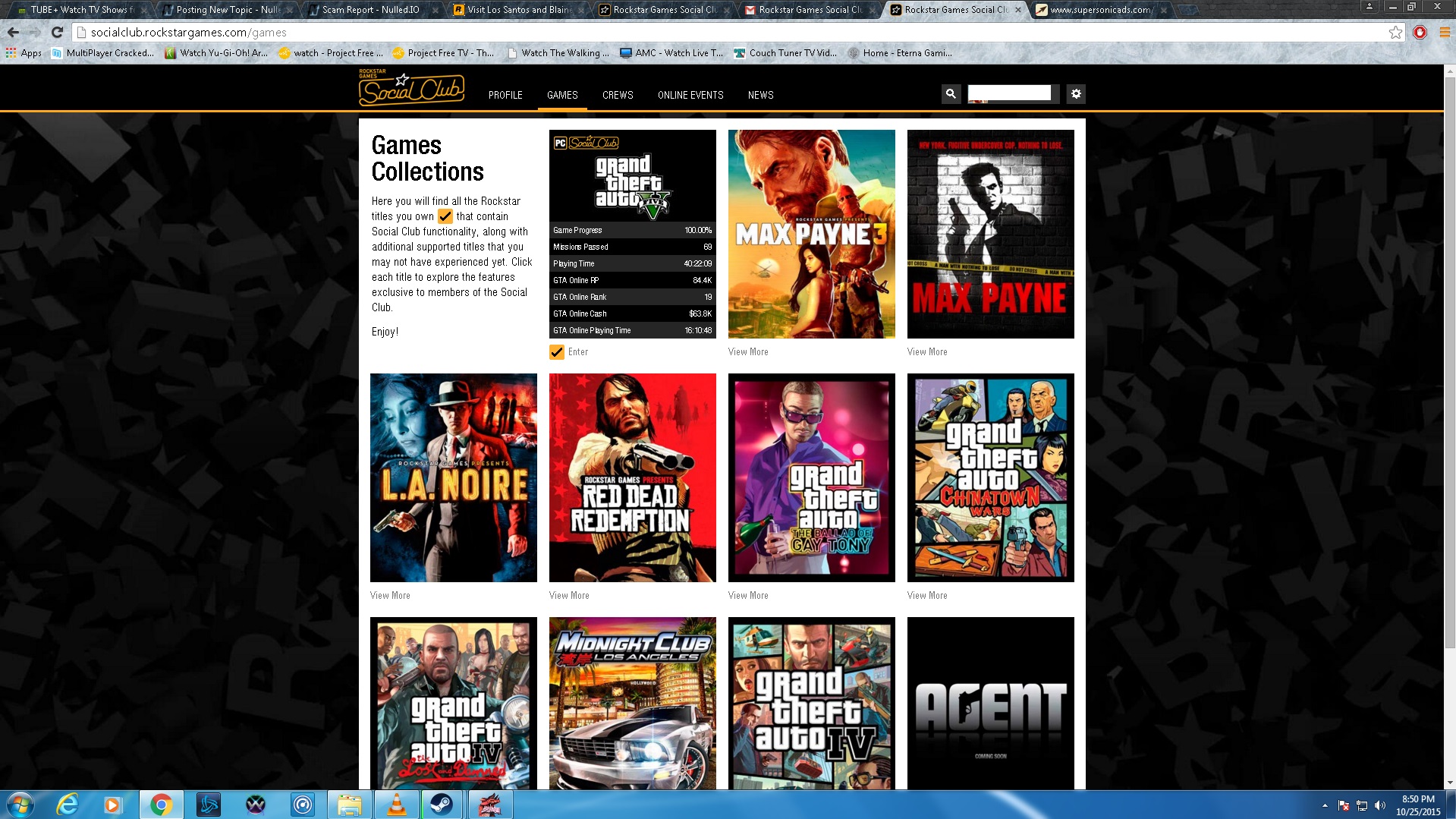The height and width of the screenshot is (819, 1456).
Task: Open Watch The Walking bookmark
Action: 558,53
